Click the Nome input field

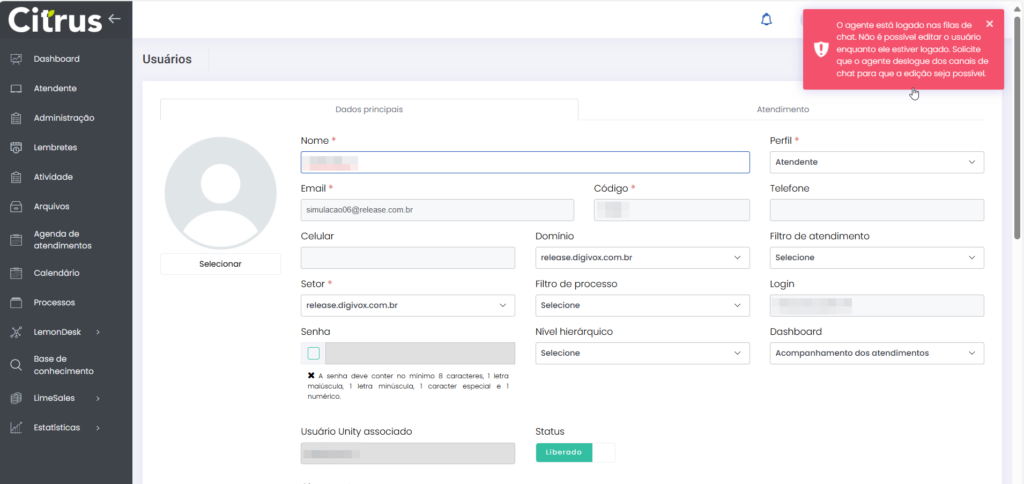pyautogui.click(x=525, y=162)
